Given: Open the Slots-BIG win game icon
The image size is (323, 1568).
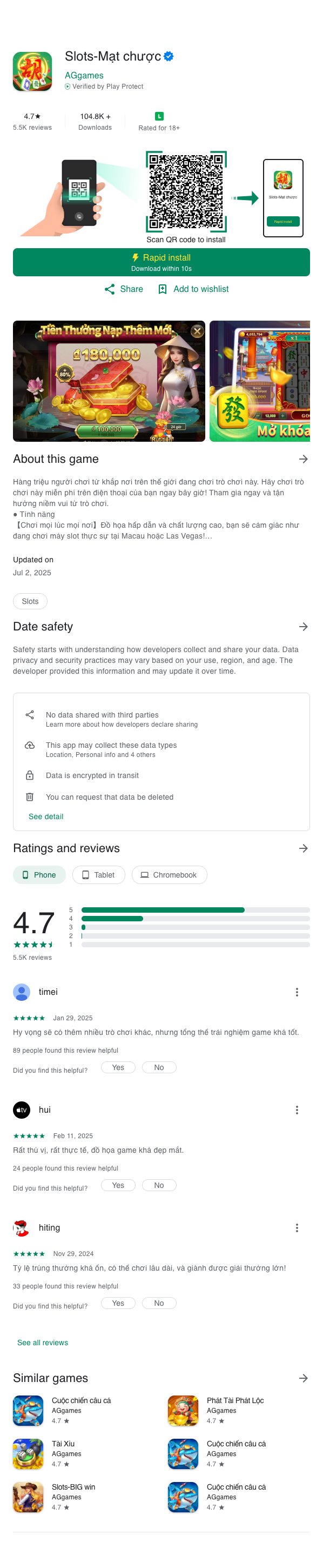Looking at the screenshot, I should coord(28,1497).
